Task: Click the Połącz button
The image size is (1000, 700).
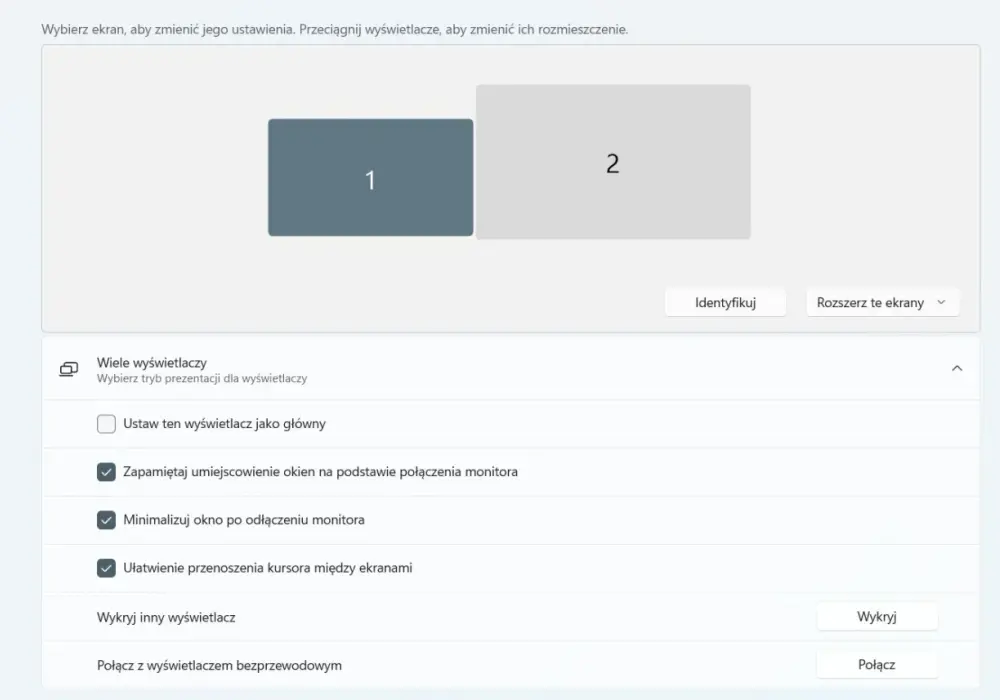Action: coord(877,664)
